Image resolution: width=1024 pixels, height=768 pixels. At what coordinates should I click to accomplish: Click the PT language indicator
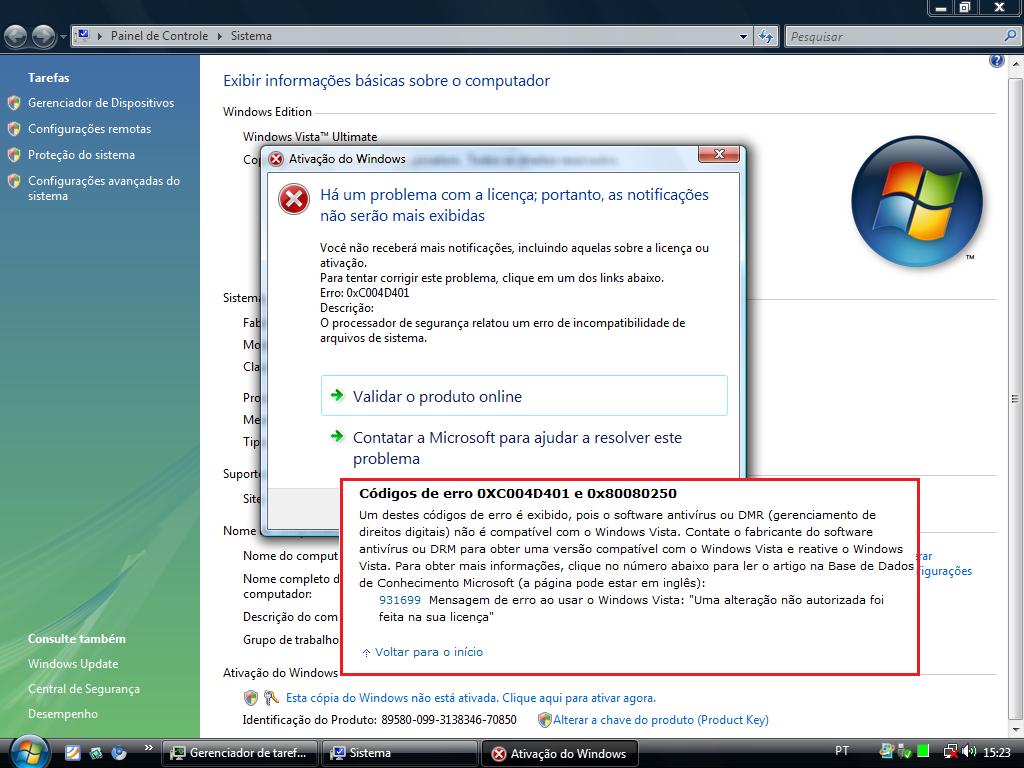click(842, 751)
